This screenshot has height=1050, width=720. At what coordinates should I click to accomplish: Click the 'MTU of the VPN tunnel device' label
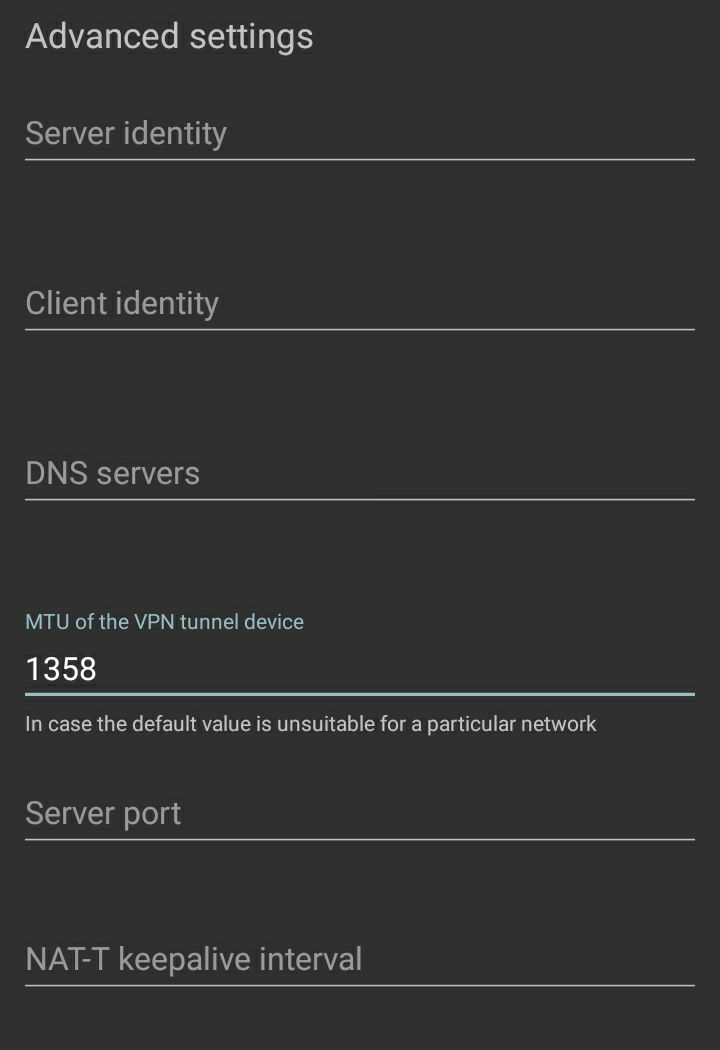(164, 622)
